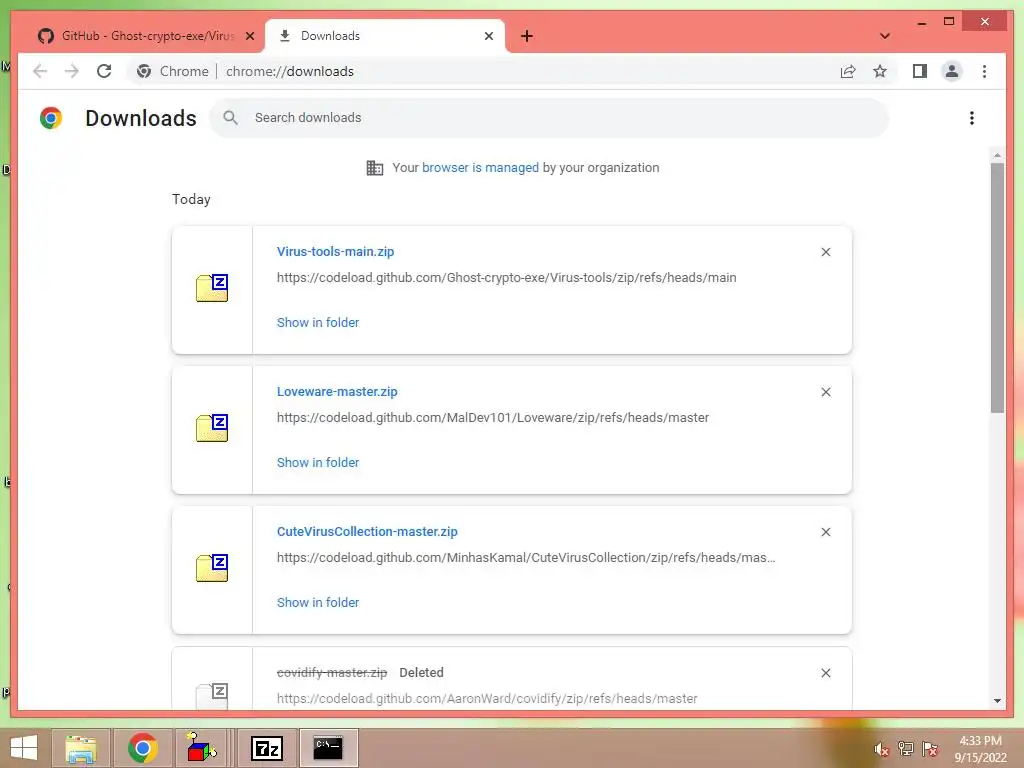Open the Windows Start button
This screenshot has height=768, width=1024.
coord(24,748)
